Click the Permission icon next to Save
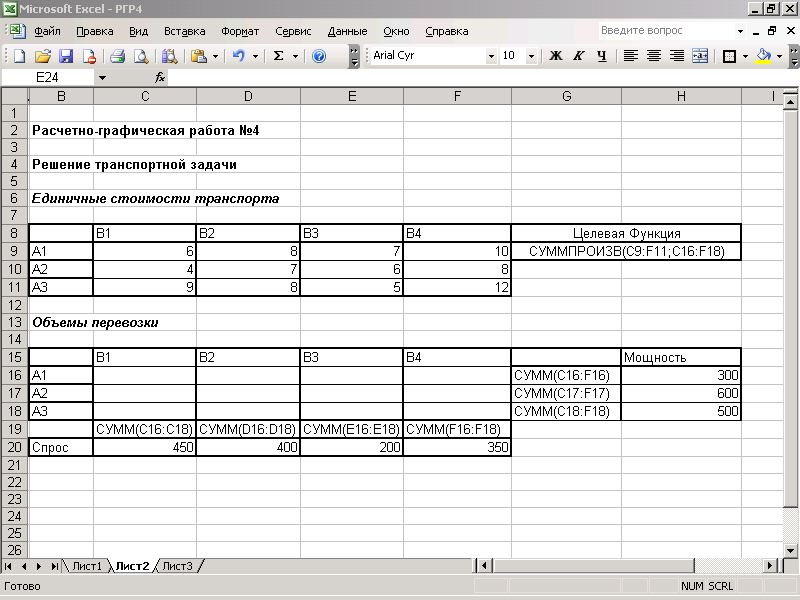The image size is (800, 600). 89,56
